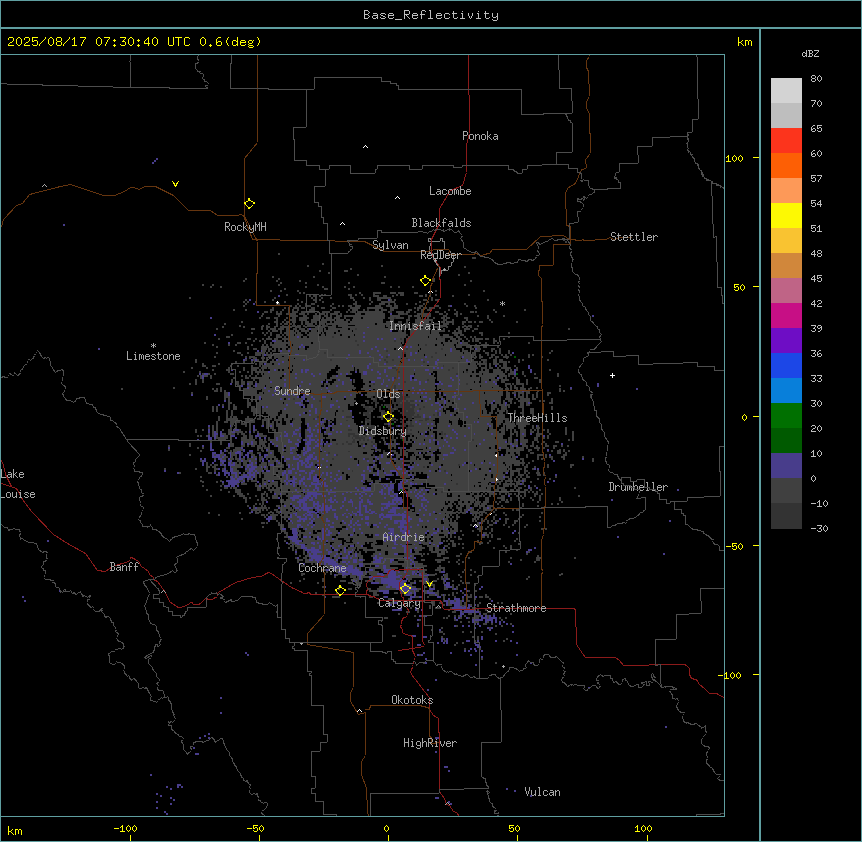Click the RedDeer city label
The width and height of the screenshot is (862, 842).
(x=440, y=255)
